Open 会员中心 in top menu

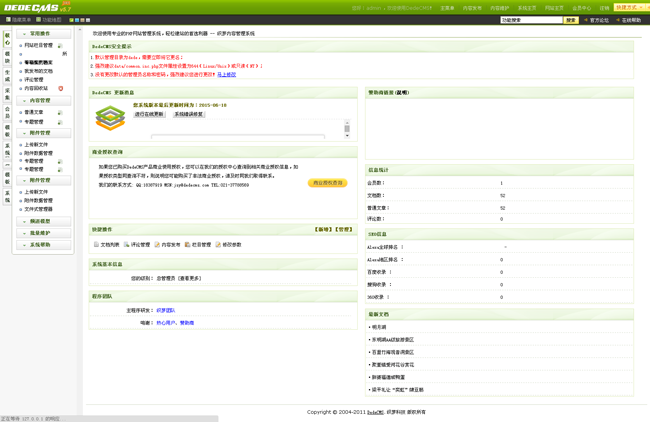point(582,8)
